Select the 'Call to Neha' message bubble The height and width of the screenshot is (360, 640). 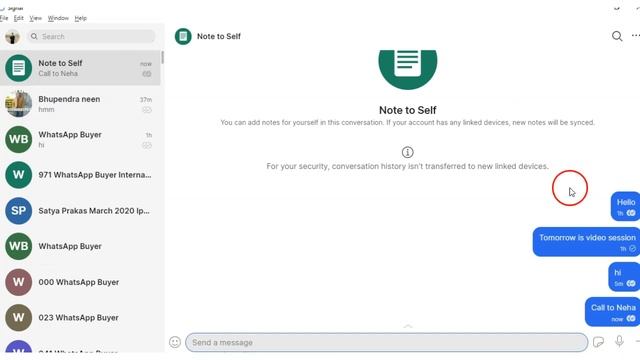[612, 312]
